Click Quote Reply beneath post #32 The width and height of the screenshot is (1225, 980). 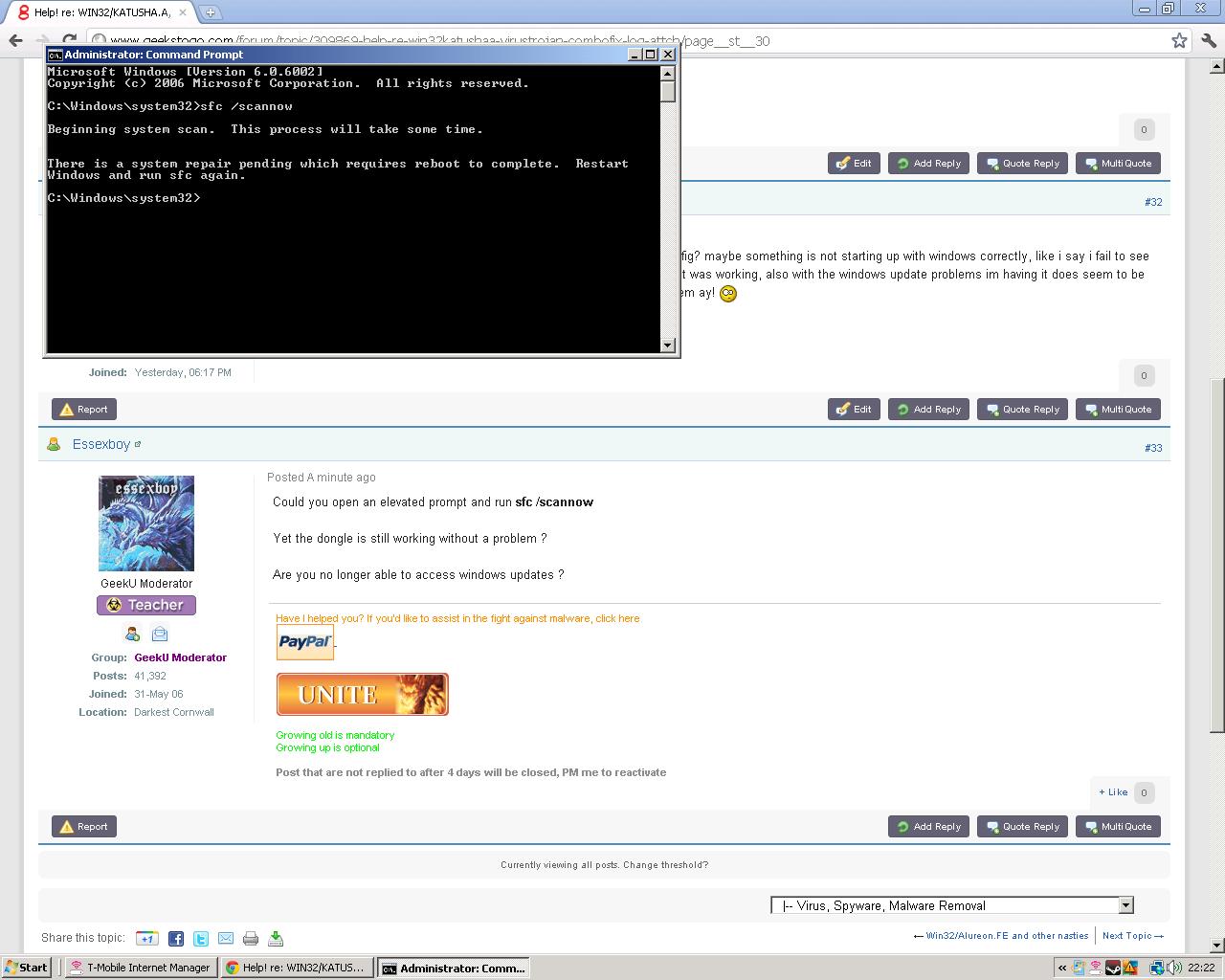1022,410
